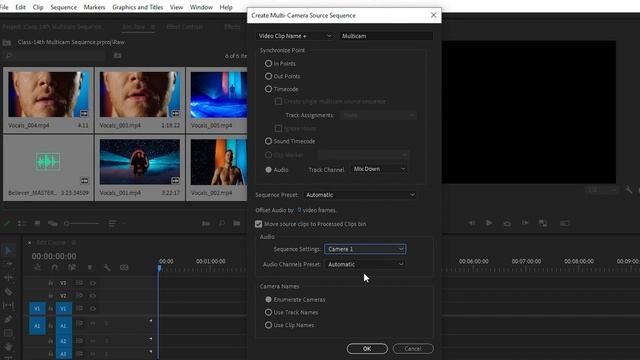
Task: Open the Clip menu
Action: (38, 7)
